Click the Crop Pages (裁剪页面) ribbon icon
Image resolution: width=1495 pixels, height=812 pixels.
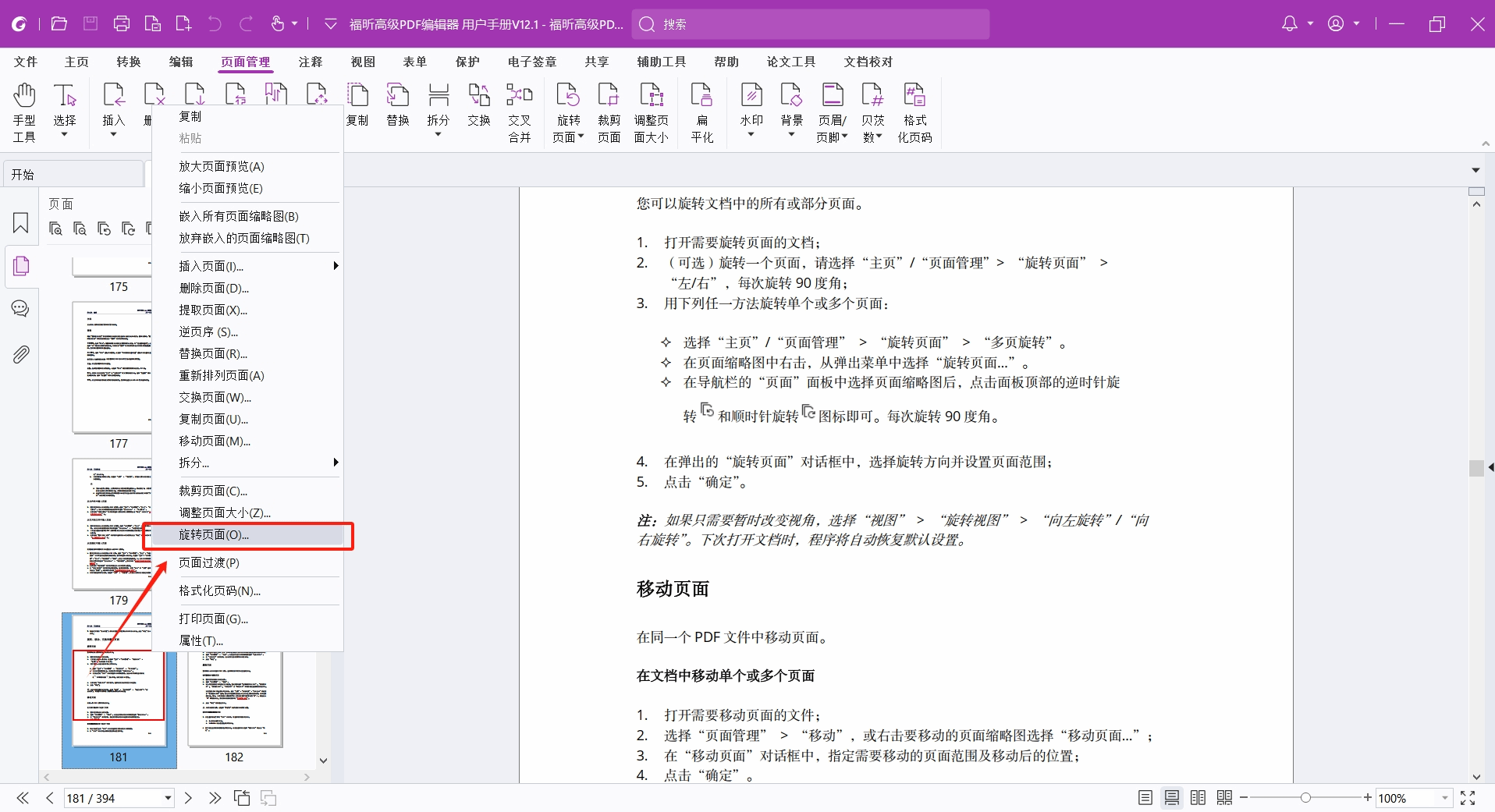click(x=609, y=112)
